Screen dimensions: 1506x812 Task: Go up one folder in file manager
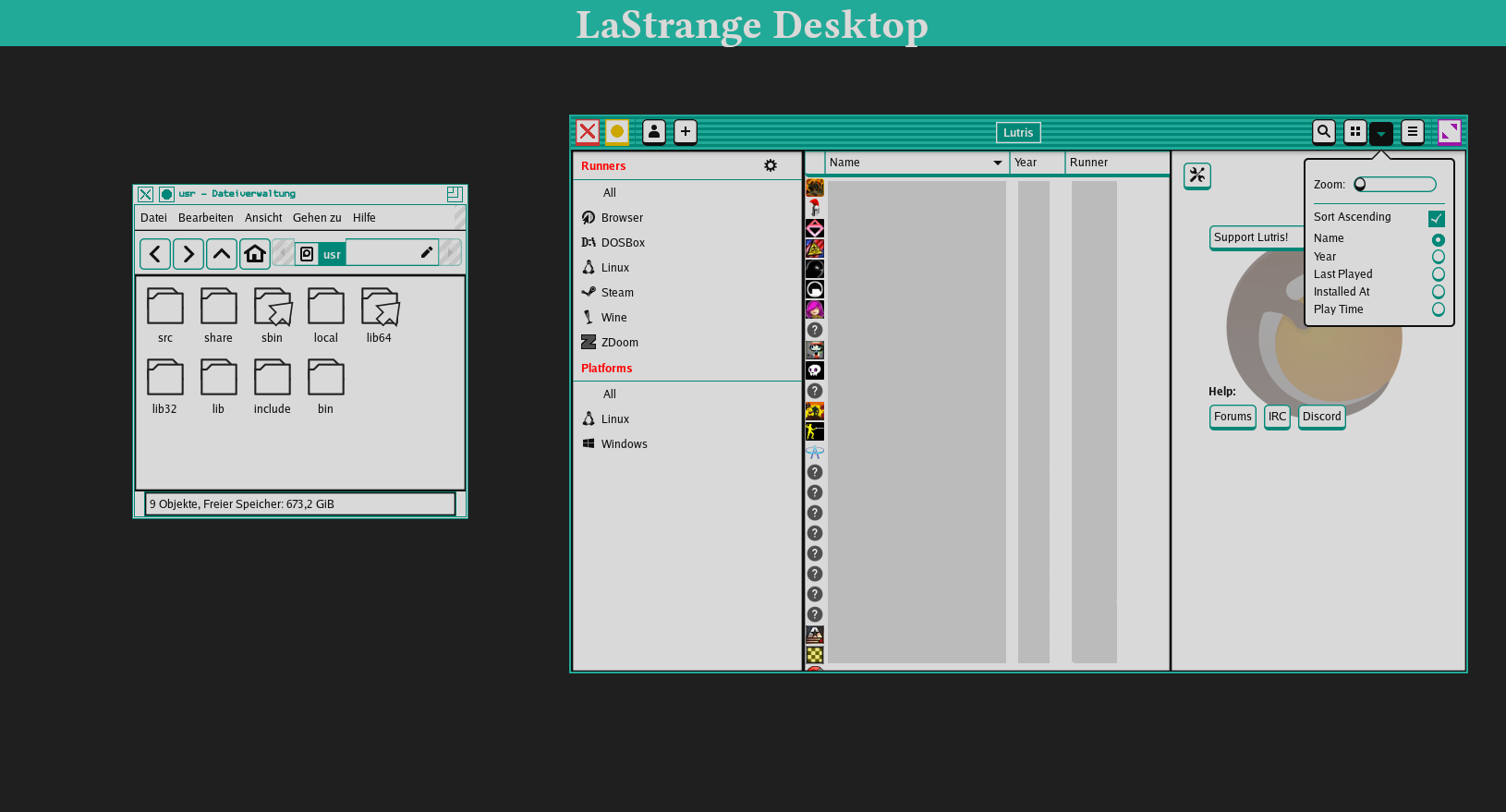click(x=222, y=254)
